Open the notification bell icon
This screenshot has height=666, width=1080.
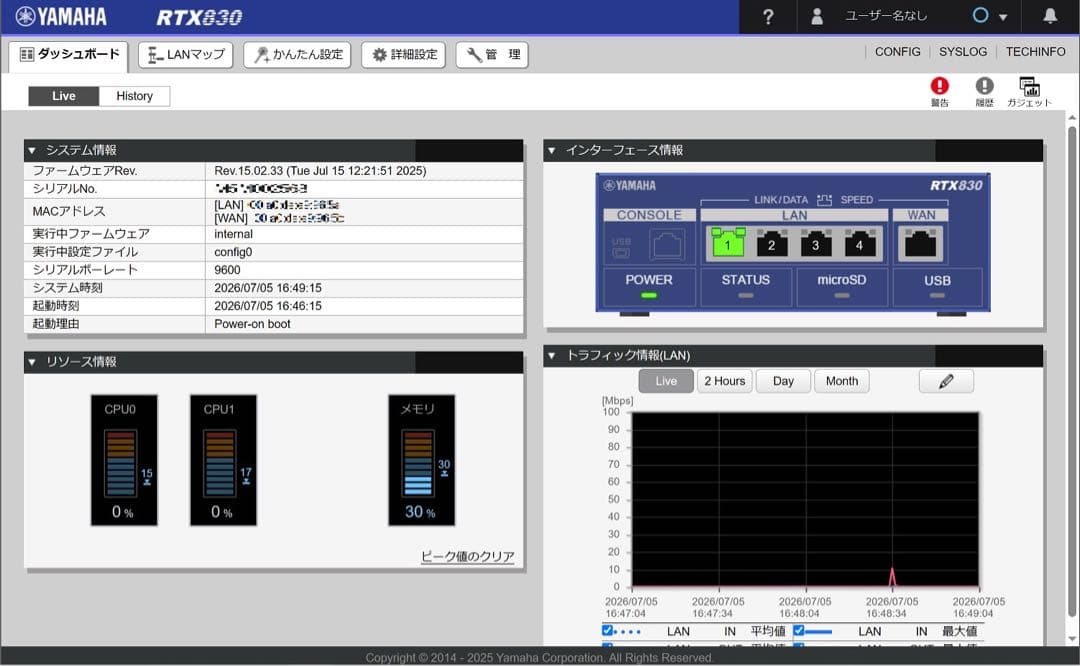tap(1050, 16)
